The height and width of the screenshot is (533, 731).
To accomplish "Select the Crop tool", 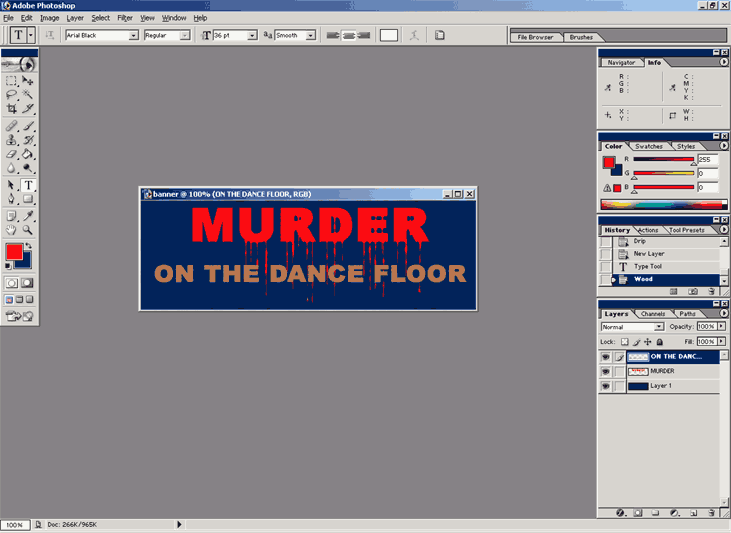I will coord(11,109).
